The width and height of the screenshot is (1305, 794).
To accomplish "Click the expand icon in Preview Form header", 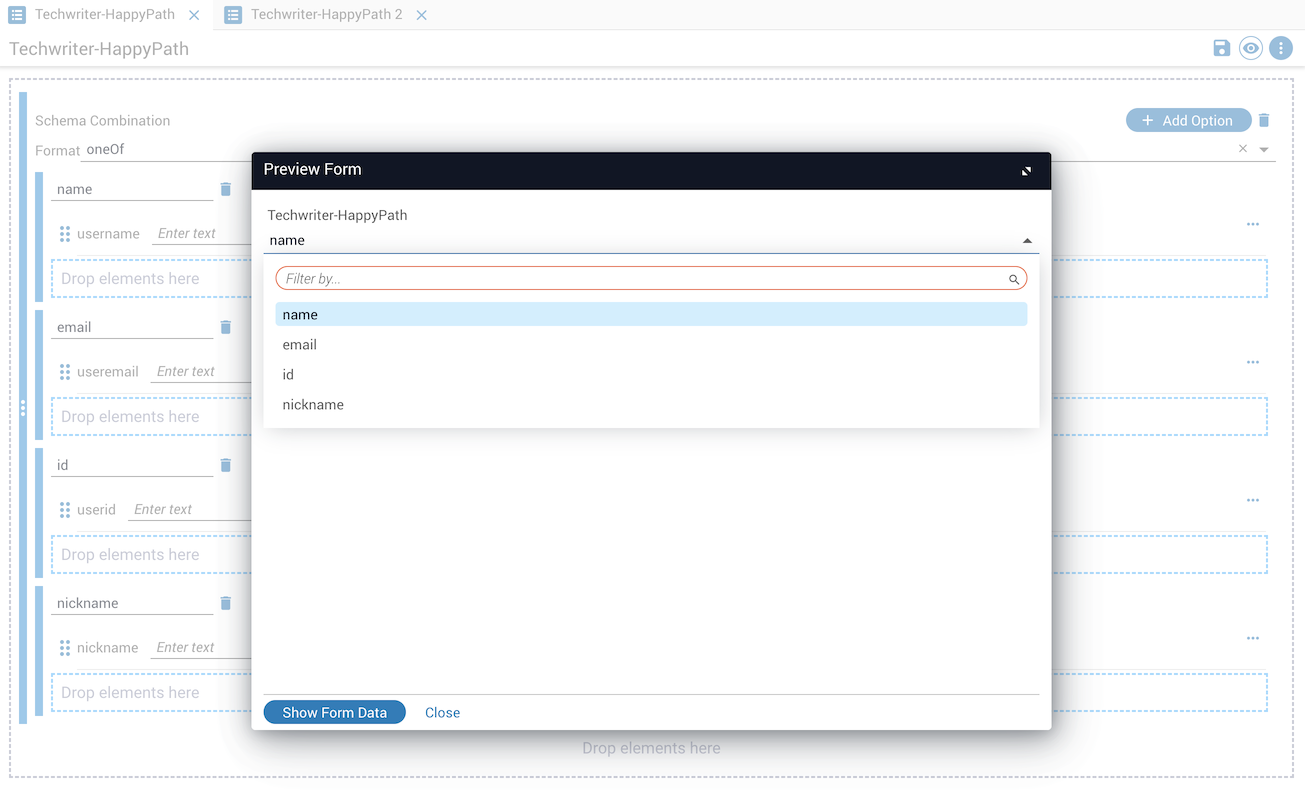I will (x=1026, y=171).
